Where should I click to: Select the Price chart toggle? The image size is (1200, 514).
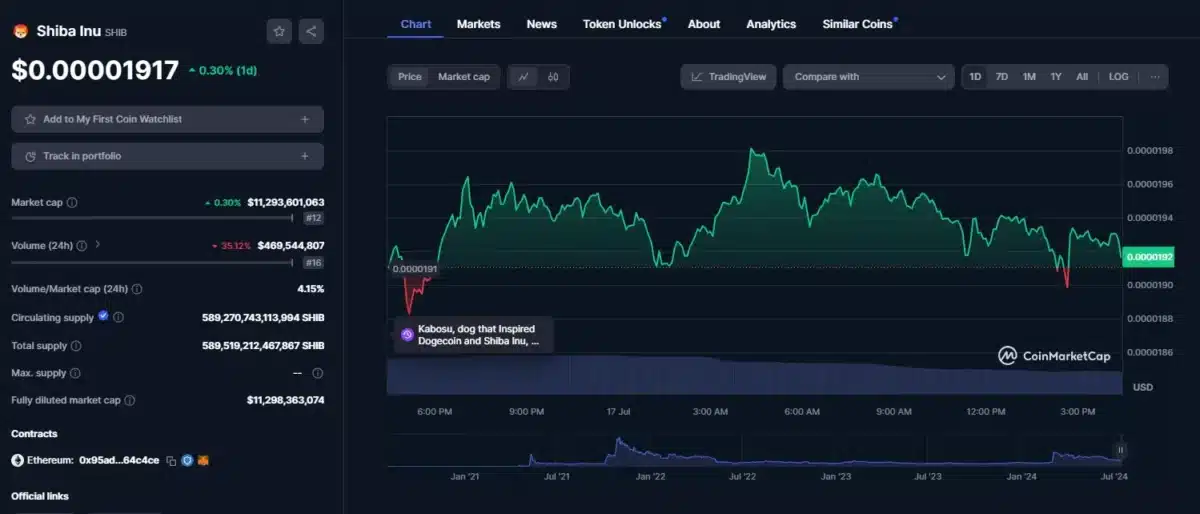click(410, 77)
